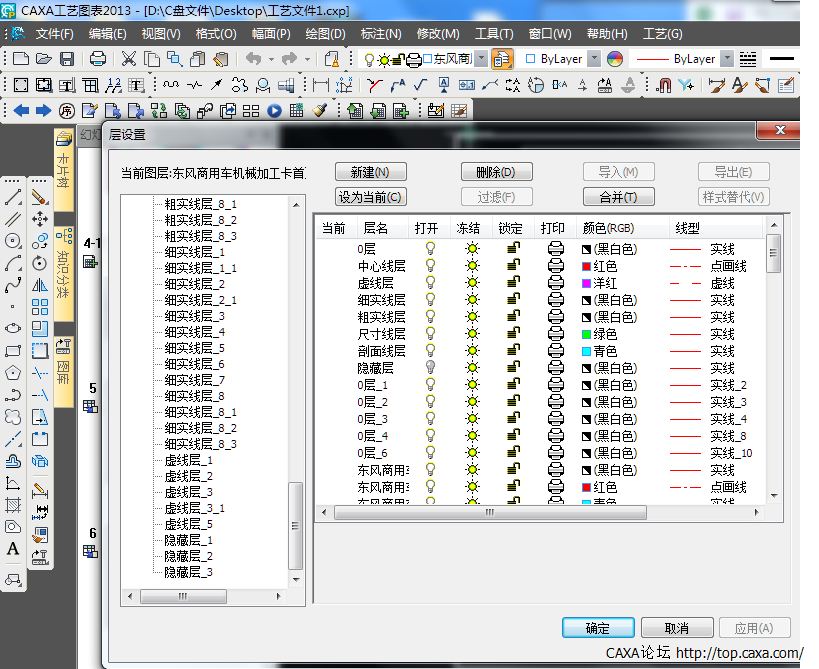Click the 新建(N) button
The height and width of the screenshot is (669, 819).
(370, 172)
